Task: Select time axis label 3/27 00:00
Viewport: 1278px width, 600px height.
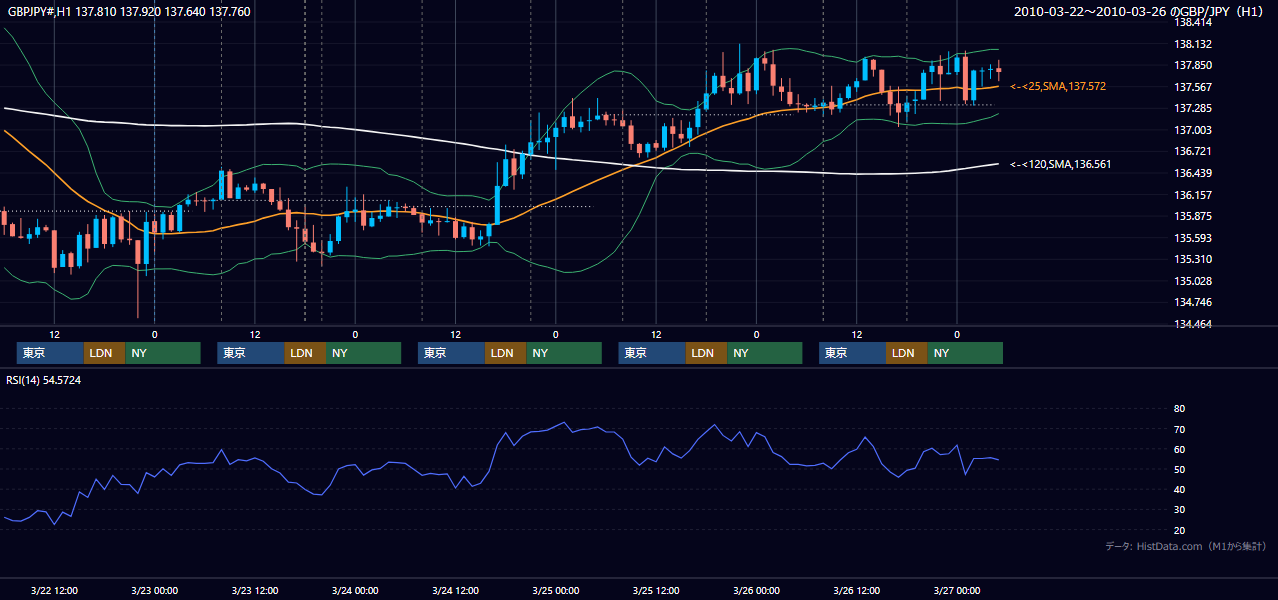Action: point(956,591)
